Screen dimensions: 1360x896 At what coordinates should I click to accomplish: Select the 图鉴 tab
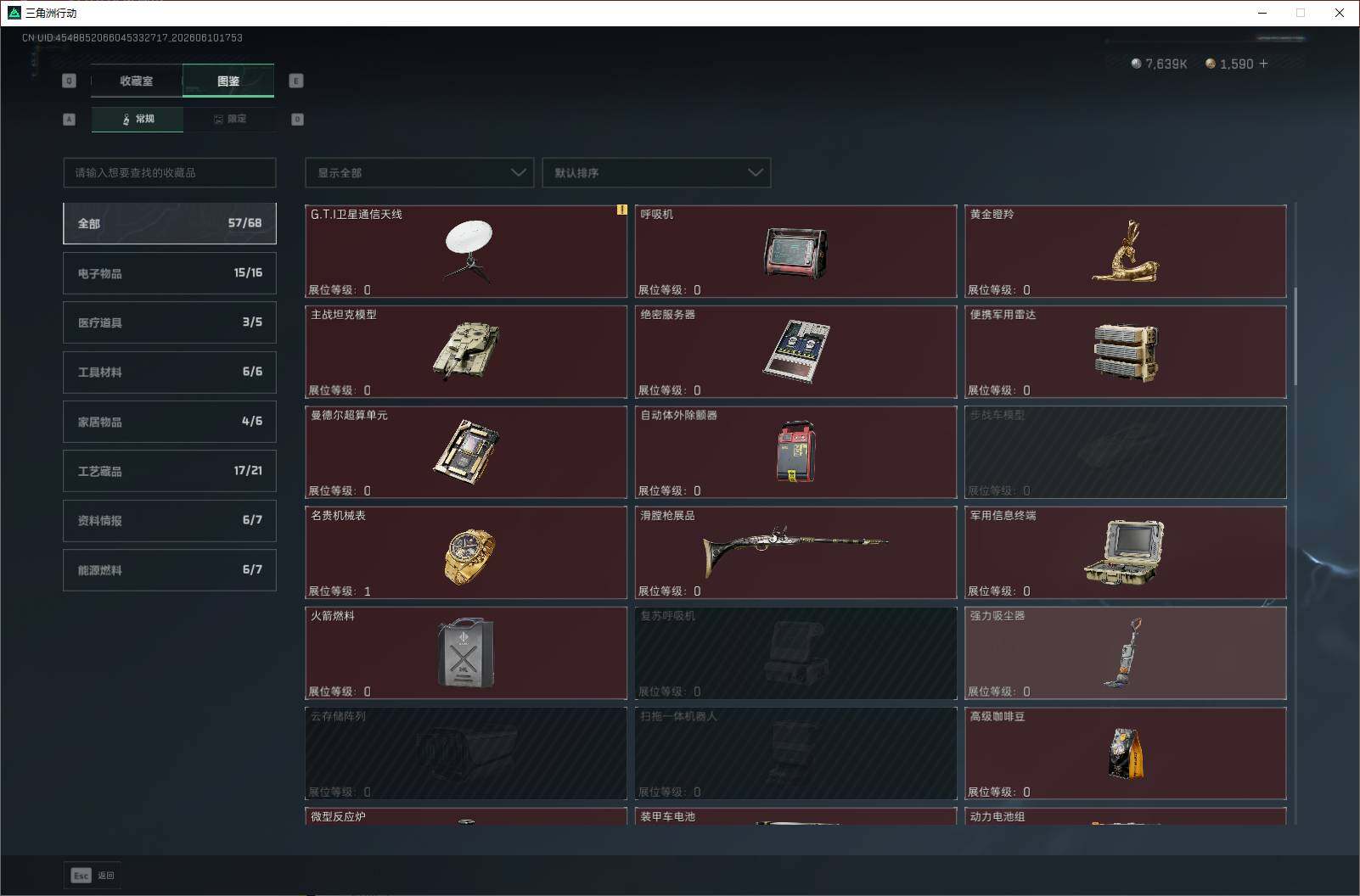click(x=228, y=81)
